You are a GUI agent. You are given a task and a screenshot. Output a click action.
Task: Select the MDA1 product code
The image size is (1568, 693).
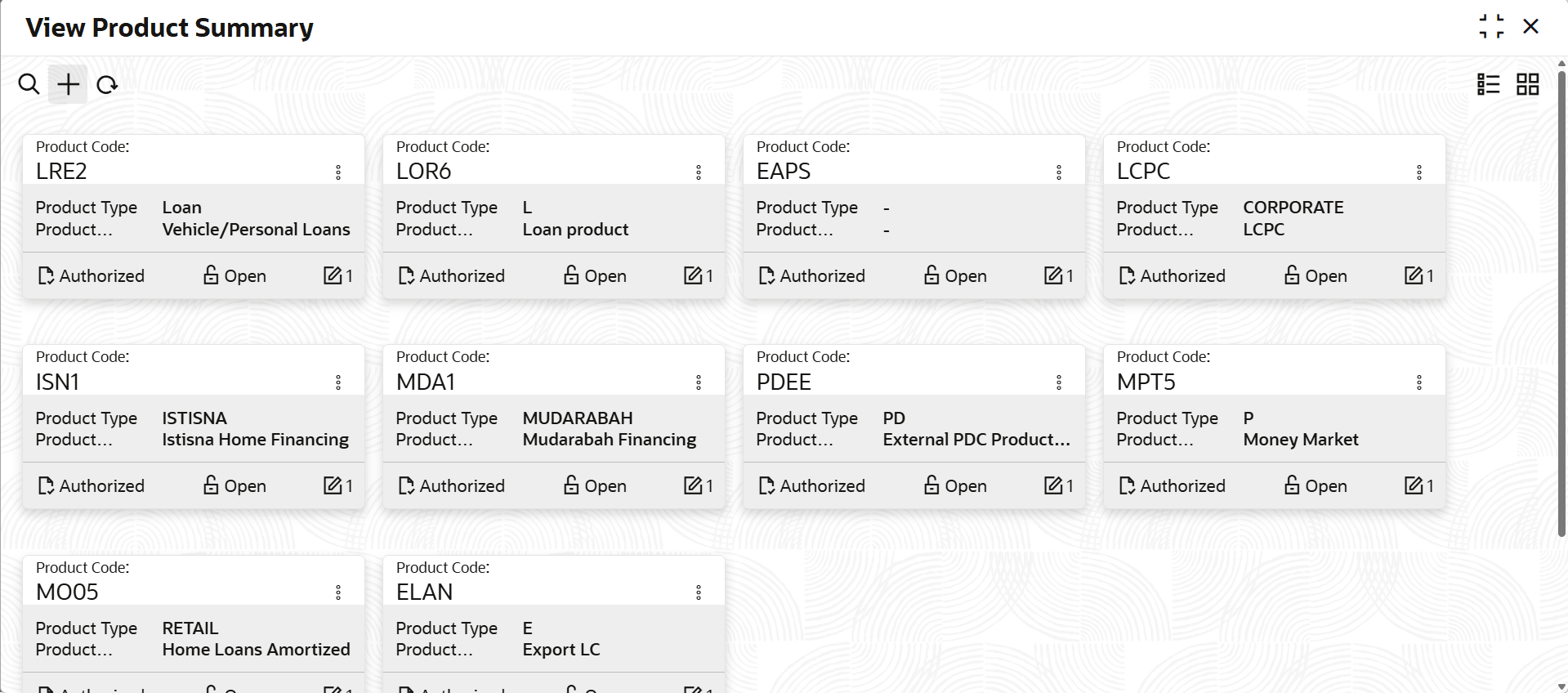pos(426,382)
